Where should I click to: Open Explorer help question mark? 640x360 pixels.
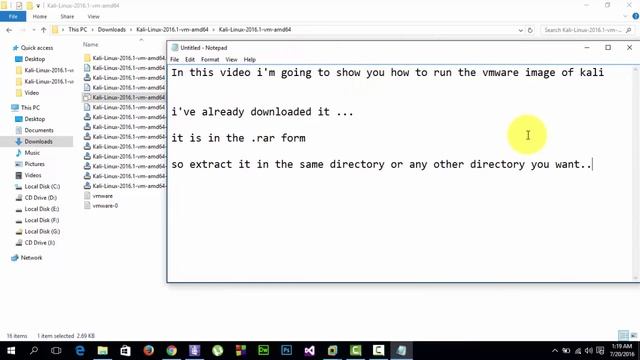point(635,16)
